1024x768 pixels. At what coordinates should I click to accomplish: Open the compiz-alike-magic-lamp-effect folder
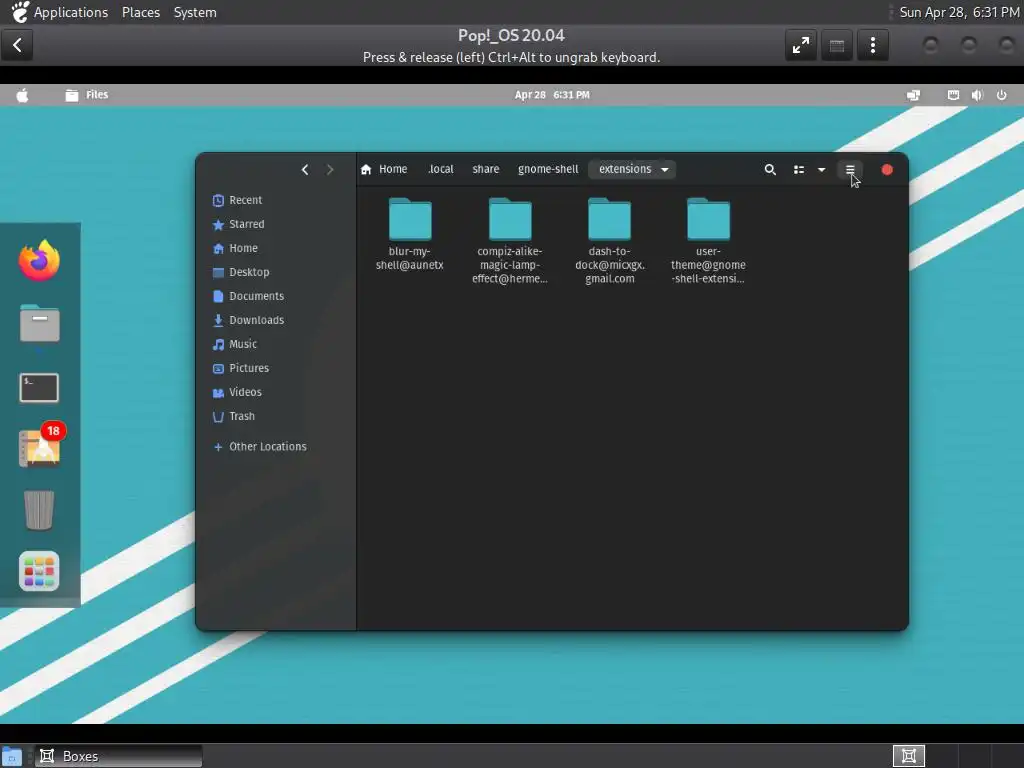coord(510,240)
